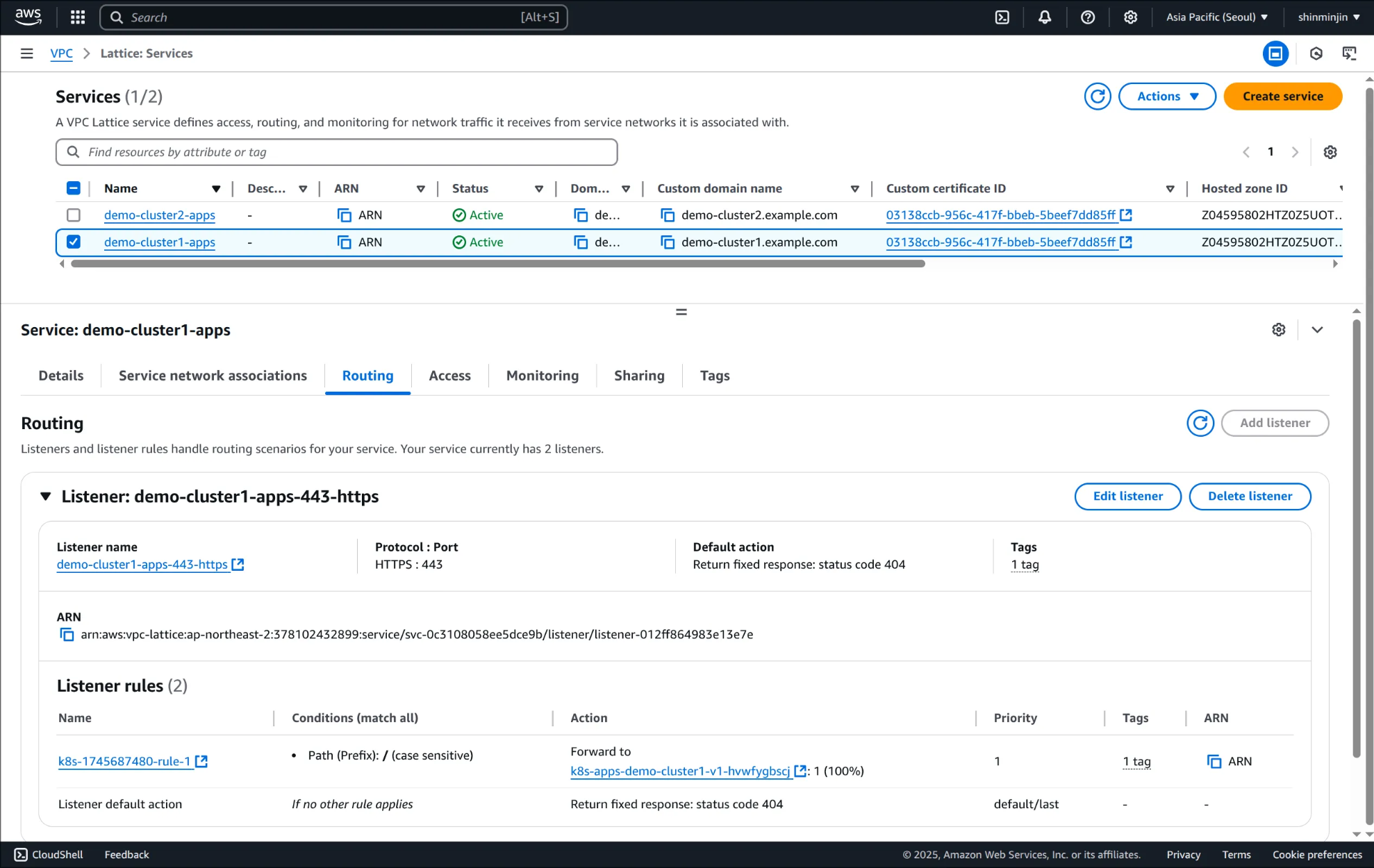Click the services table horizontal scrollbar
The height and width of the screenshot is (868, 1374).
(x=497, y=264)
